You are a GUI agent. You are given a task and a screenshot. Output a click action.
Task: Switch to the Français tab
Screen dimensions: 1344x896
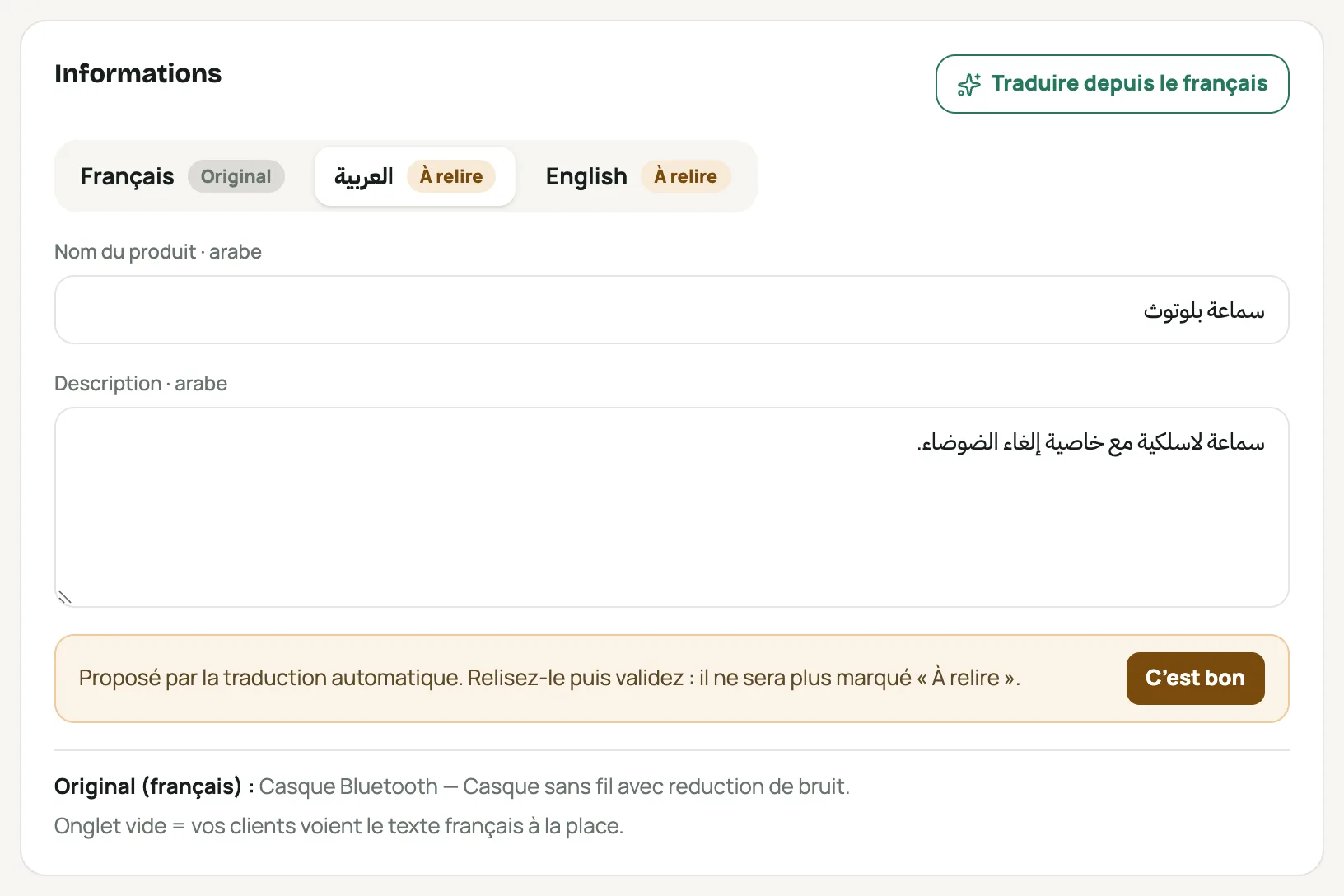pos(183,176)
